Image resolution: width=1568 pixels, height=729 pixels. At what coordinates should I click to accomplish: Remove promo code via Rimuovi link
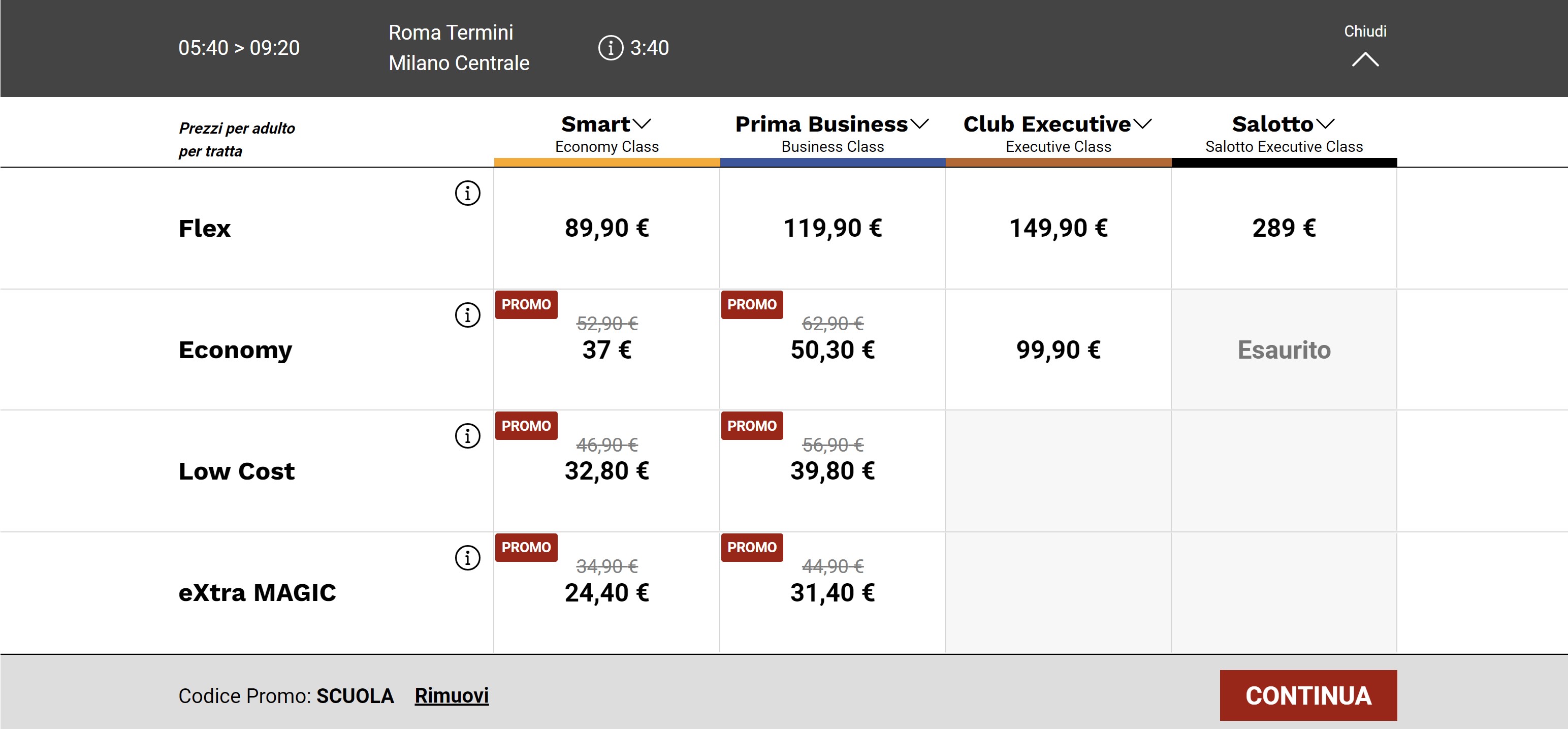point(451,695)
